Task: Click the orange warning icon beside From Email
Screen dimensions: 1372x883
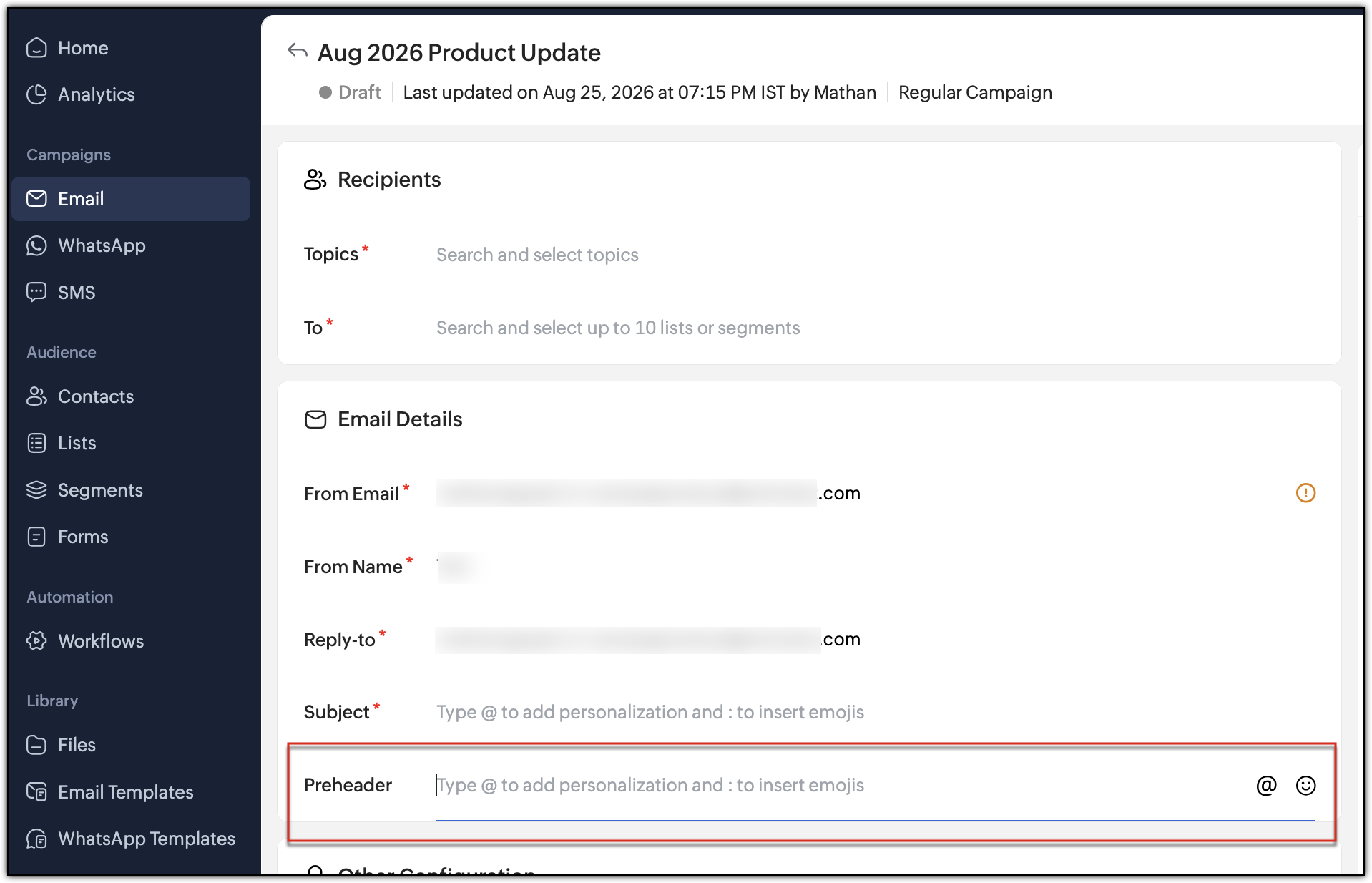Action: point(1305,493)
